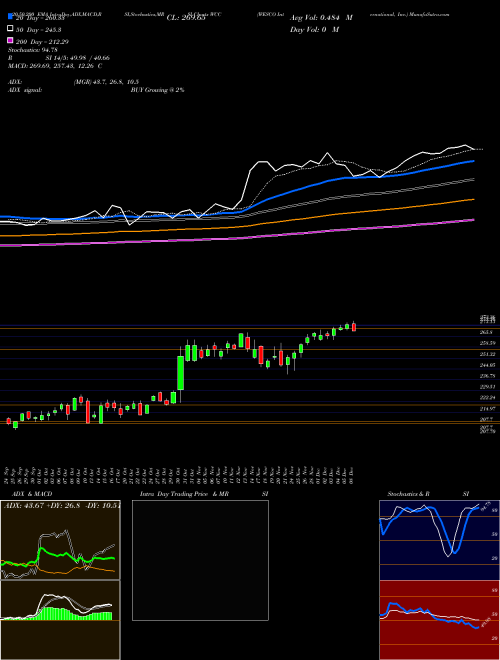This screenshot has width=500, height=660.
Task: Open the MACD histogram chart panel
Action: tap(60, 620)
